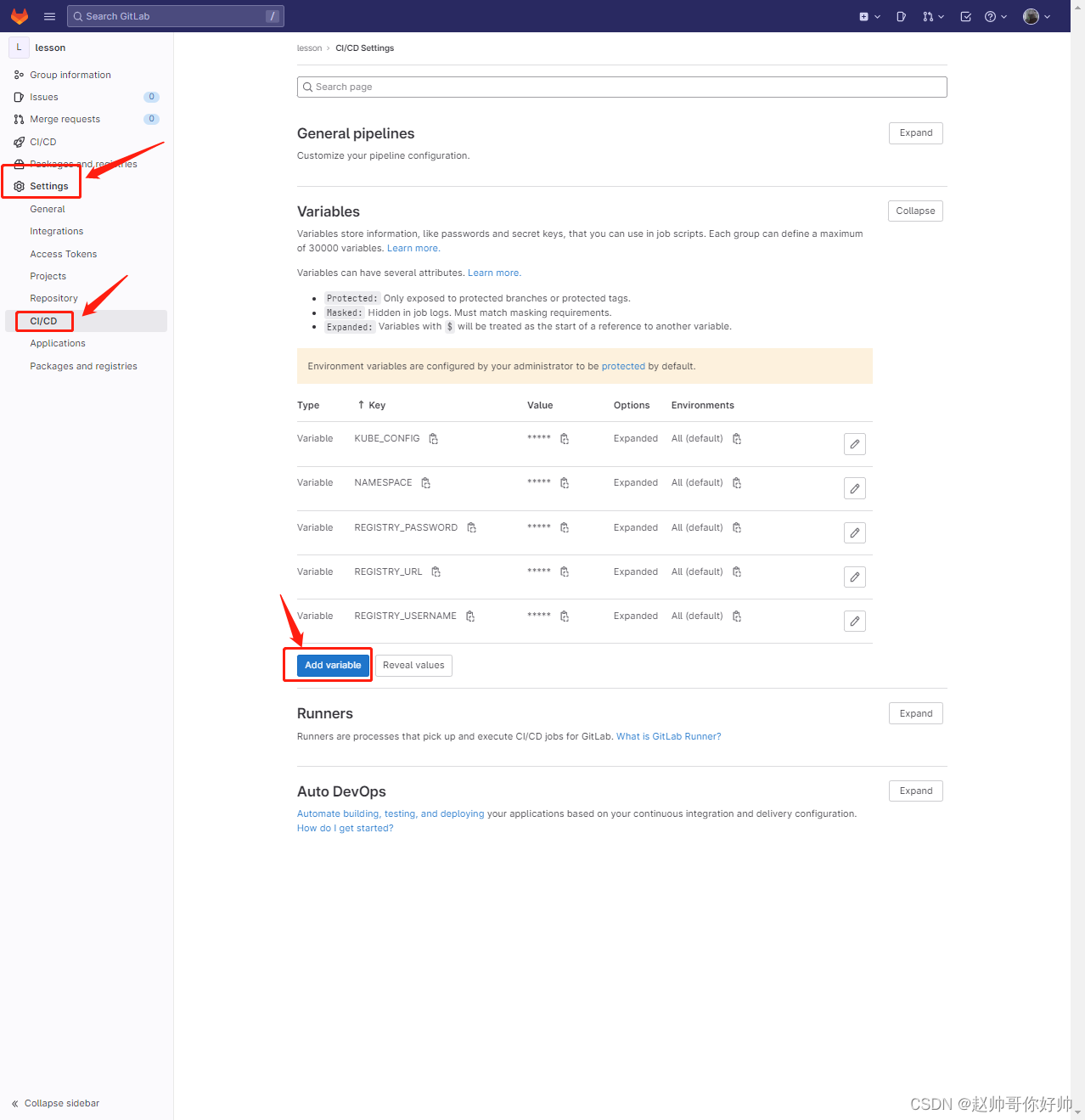The image size is (1085, 1120).
Task: Copy the KUBE_CONFIG key
Action: pos(434,439)
